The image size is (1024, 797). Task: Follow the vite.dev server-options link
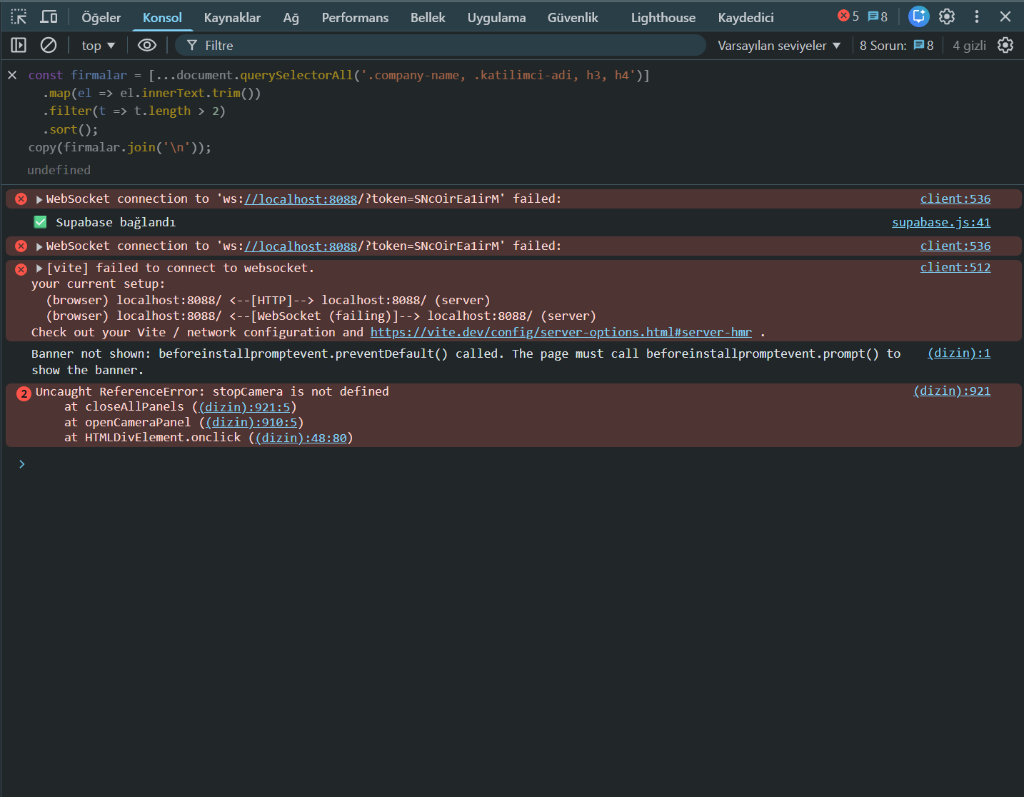pyautogui.click(x=561, y=332)
